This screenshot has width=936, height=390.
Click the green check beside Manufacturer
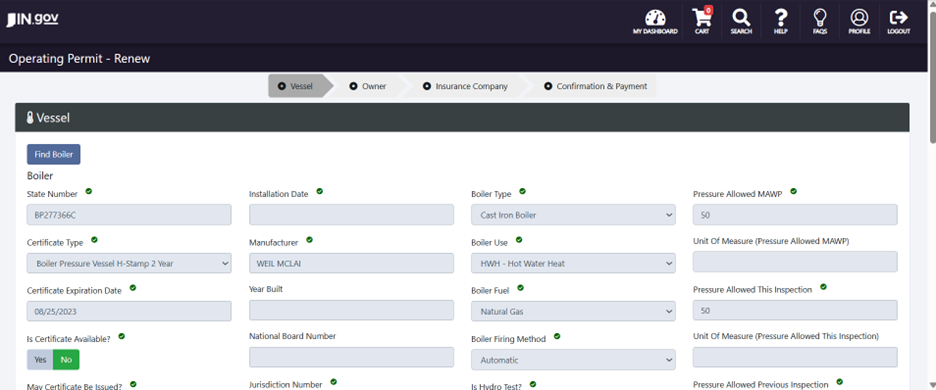click(309, 239)
